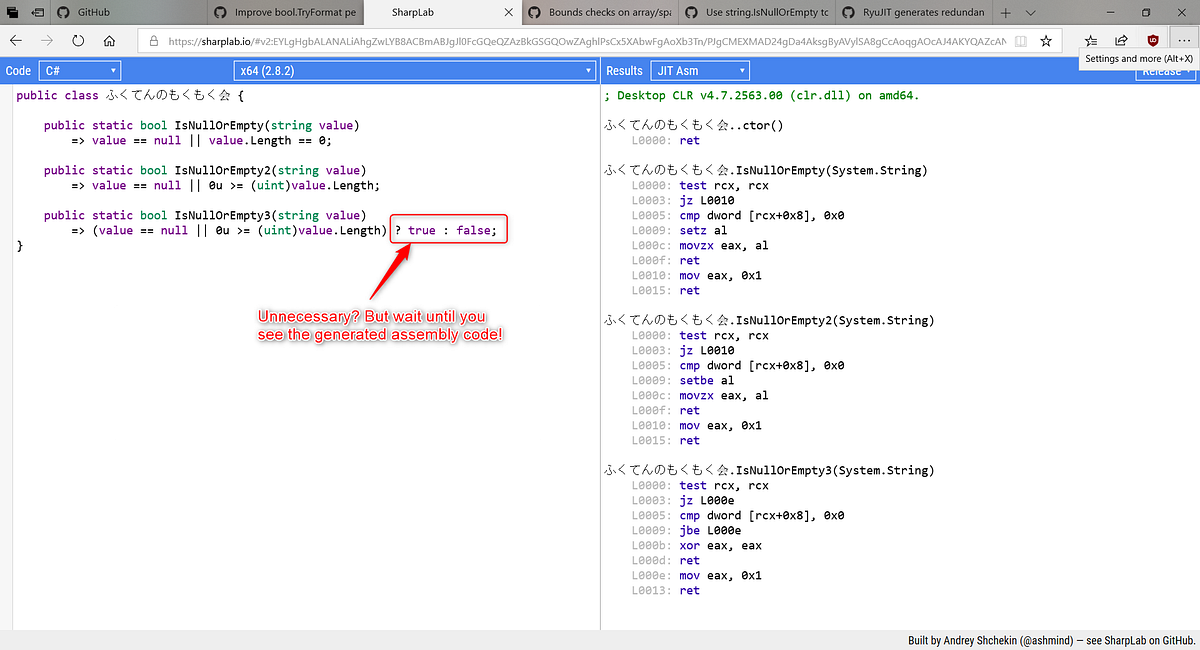This screenshot has width=1200, height=650.
Task: Toggle the uBlock Origin extension shield
Action: [1153, 40]
